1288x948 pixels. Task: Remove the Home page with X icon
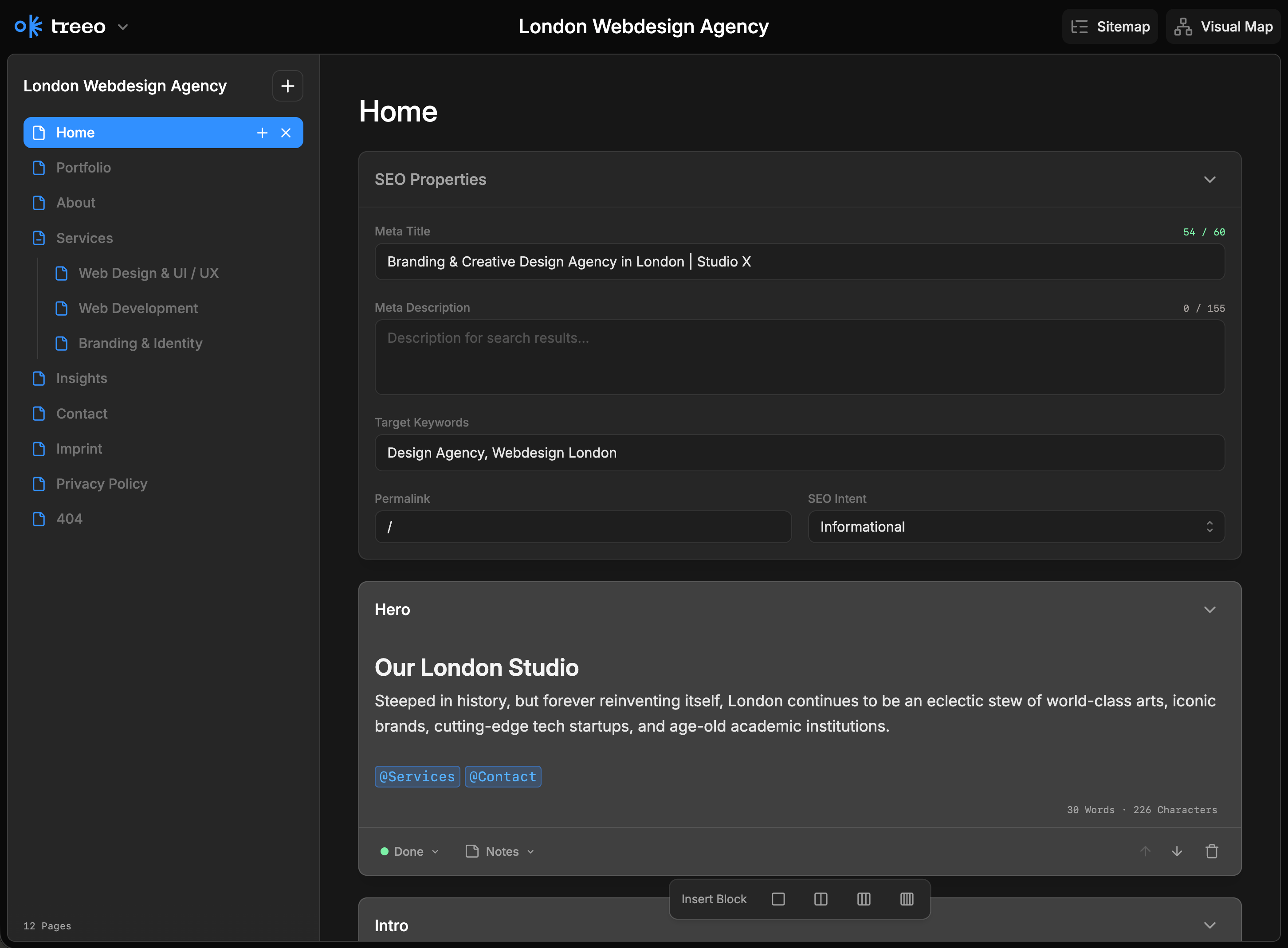pos(286,133)
